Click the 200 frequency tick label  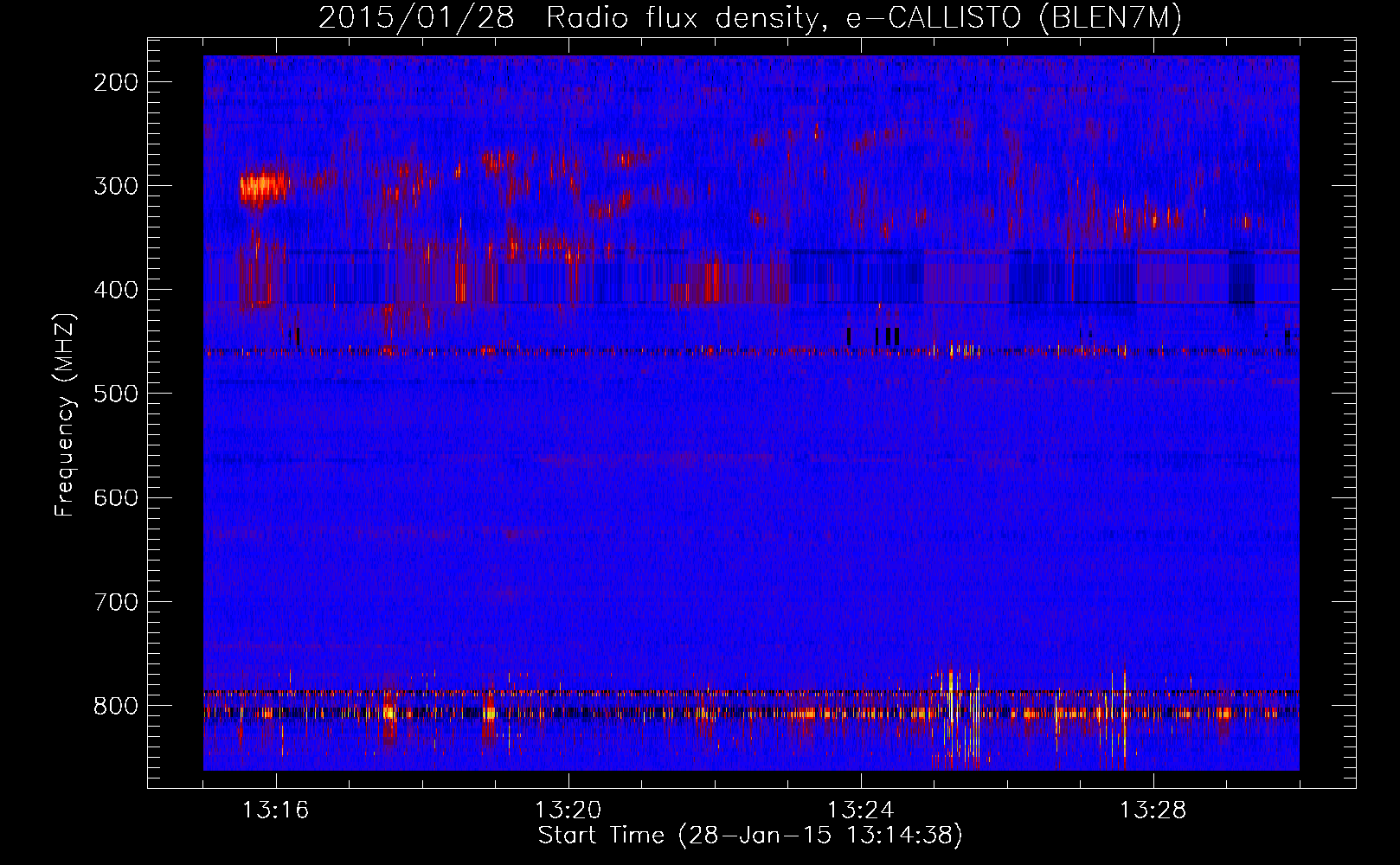click(x=115, y=82)
